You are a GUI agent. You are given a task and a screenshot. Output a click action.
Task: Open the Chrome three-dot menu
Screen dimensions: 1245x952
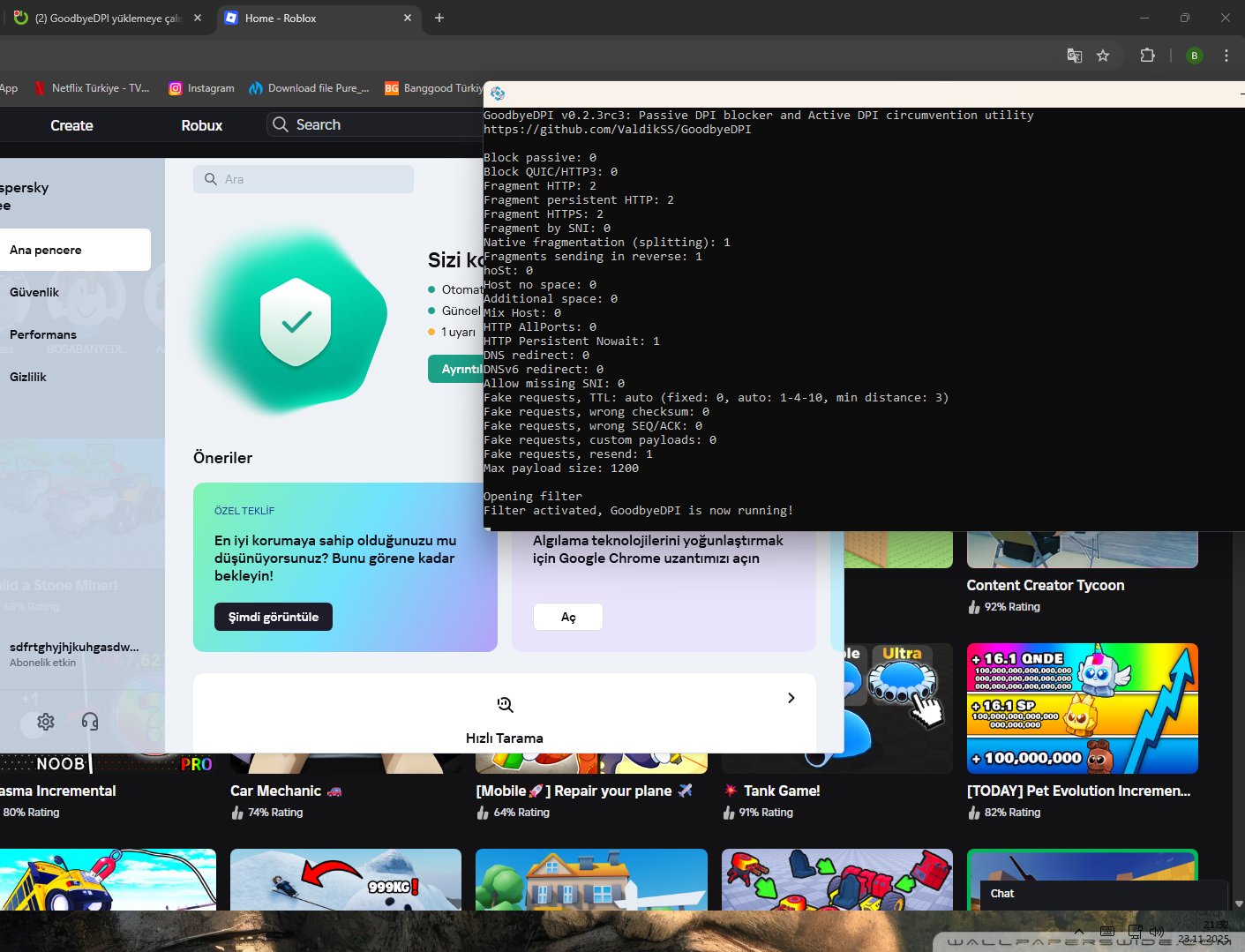coord(1226,56)
